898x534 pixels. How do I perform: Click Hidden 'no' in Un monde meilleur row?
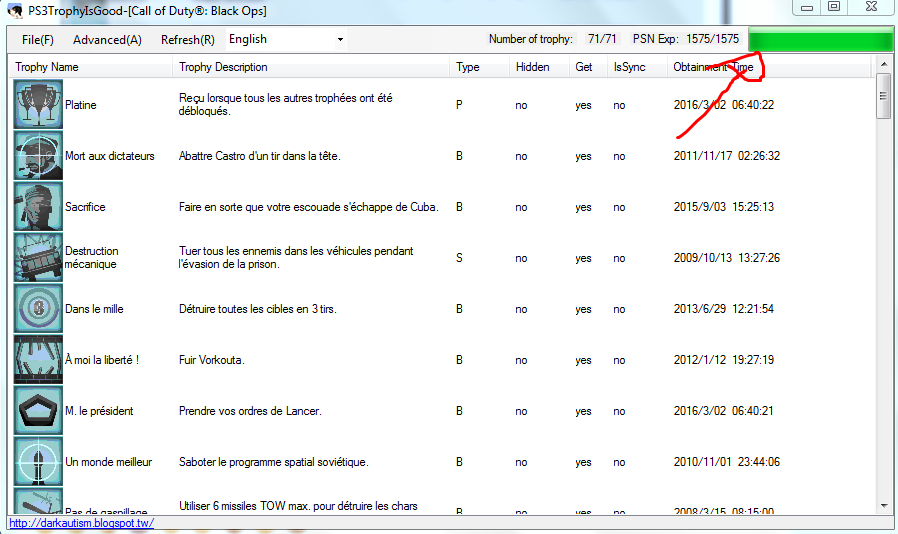click(x=521, y=462)
